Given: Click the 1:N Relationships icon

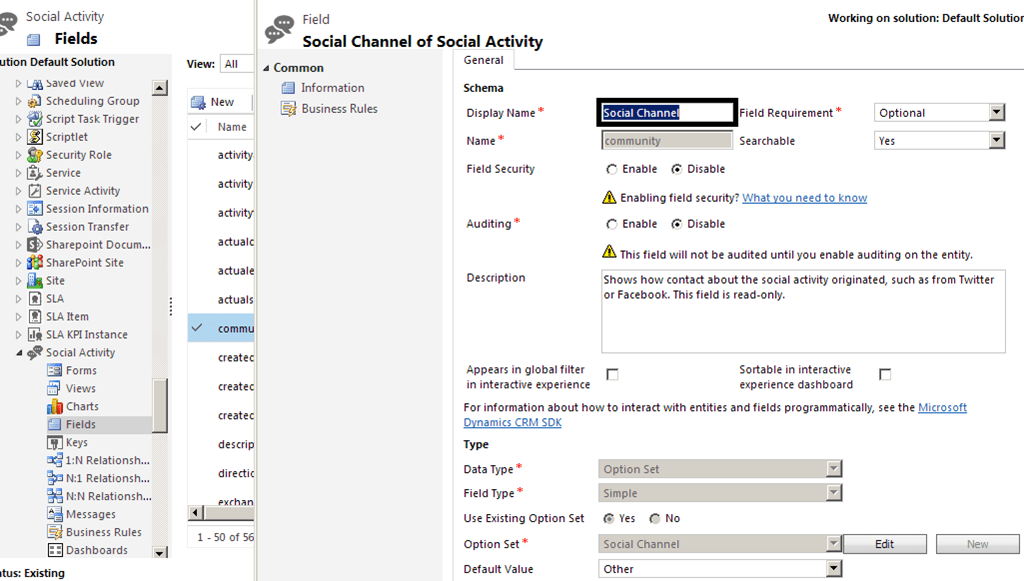Looking at the screenshot, I should coord(55,460).
